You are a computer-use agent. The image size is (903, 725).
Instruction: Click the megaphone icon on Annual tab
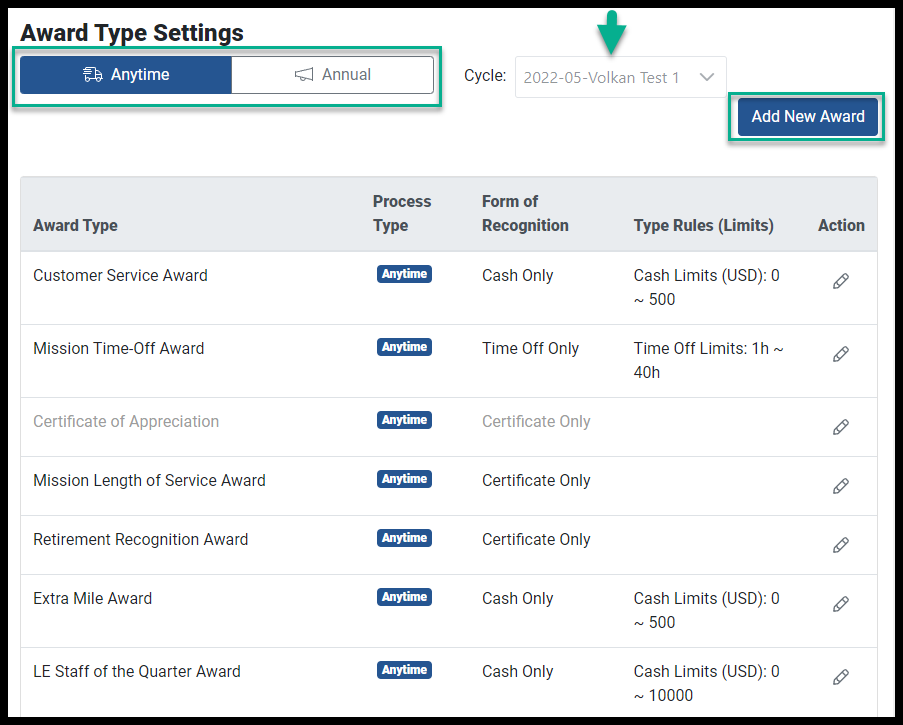click(304, 74)
